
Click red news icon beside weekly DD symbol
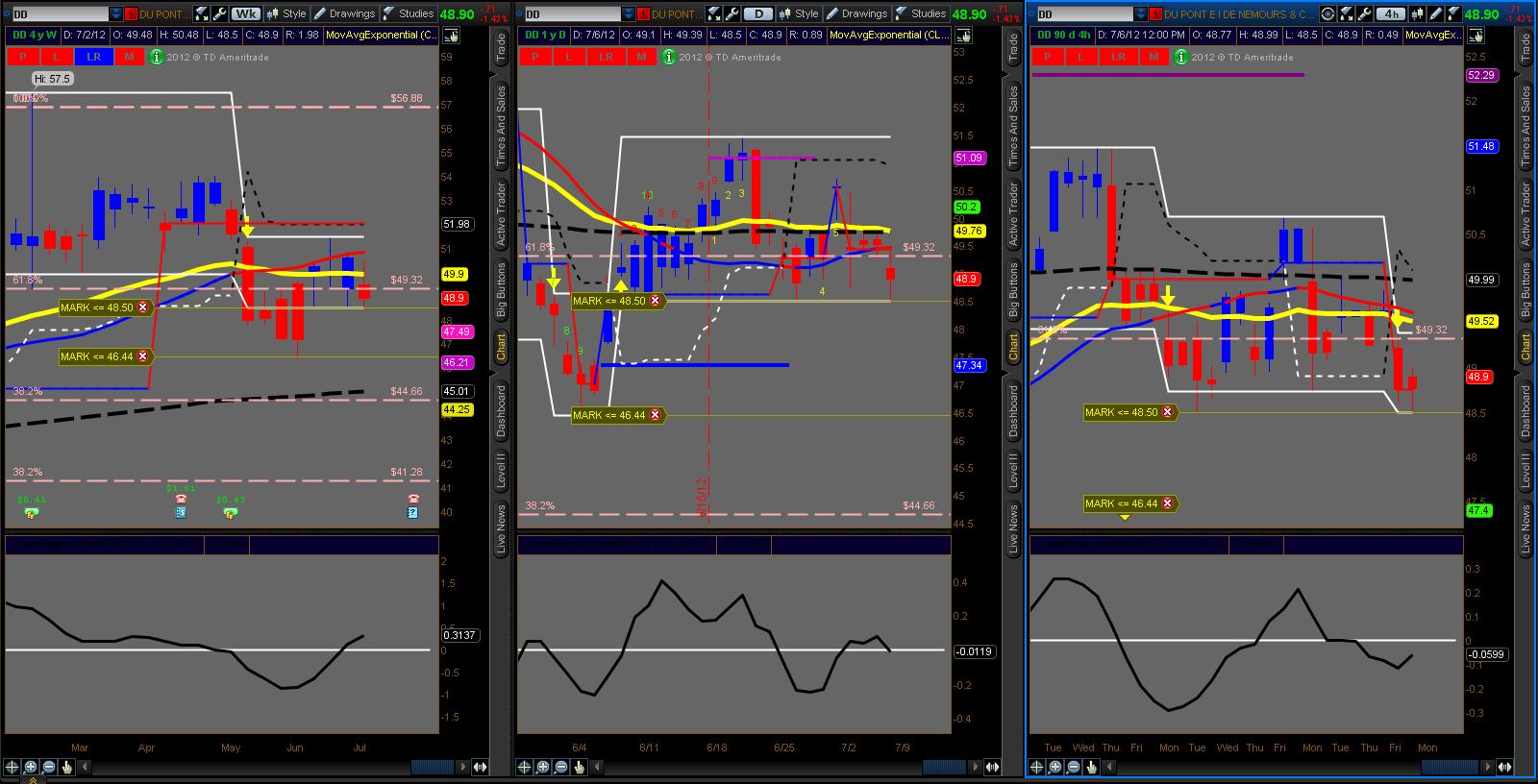coord(131,13)
